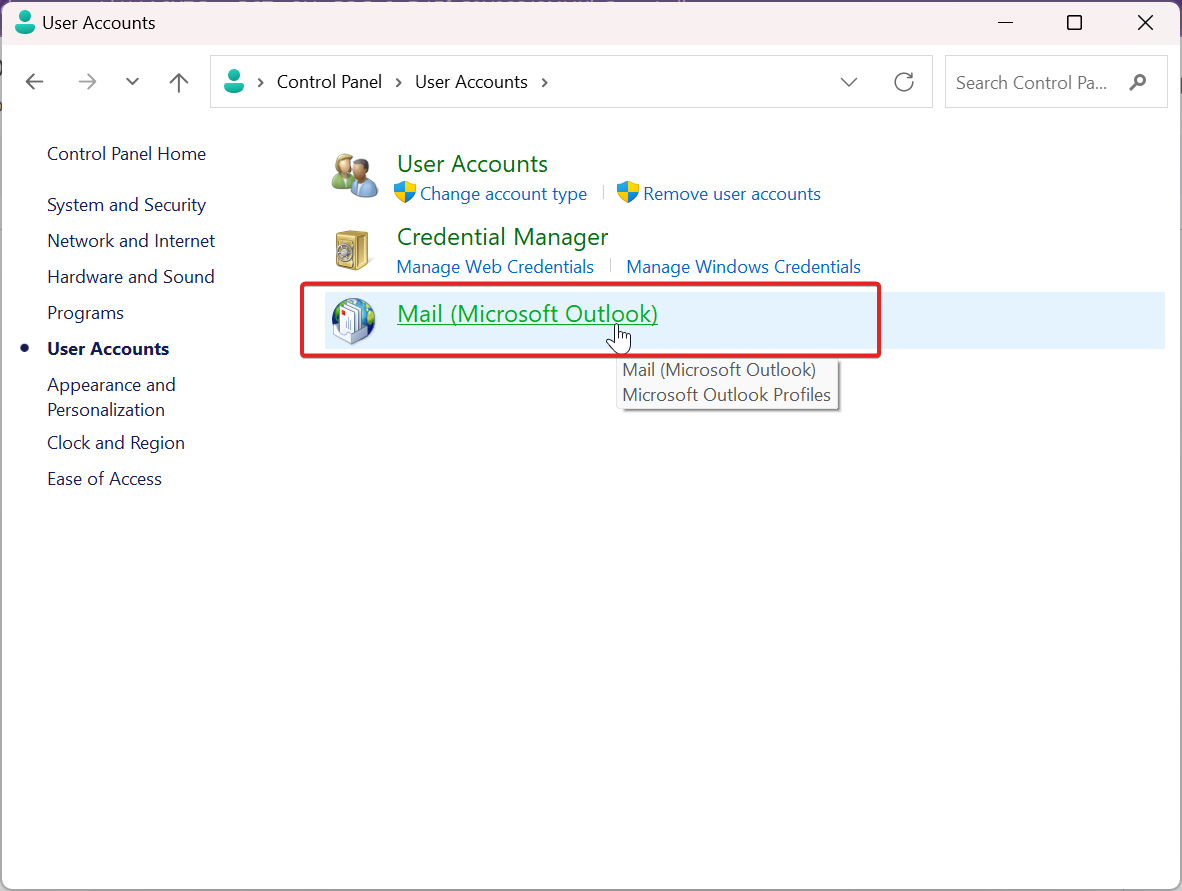
Task: Open recent locations dropdown arrow
Action: click(x=133, y=81)
